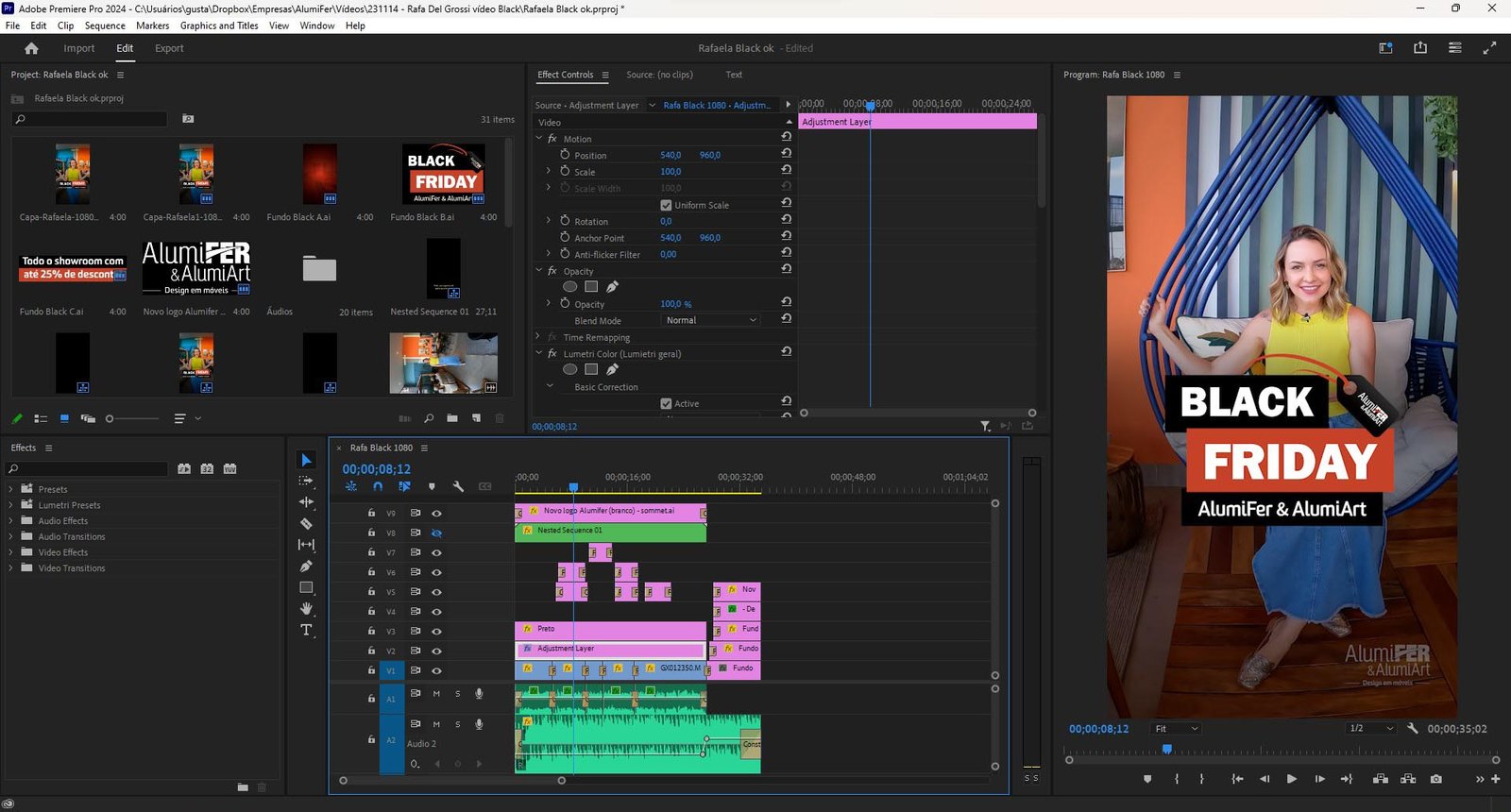
Task: Open Graphics and Titles menu
Action: tap(219, 25)
